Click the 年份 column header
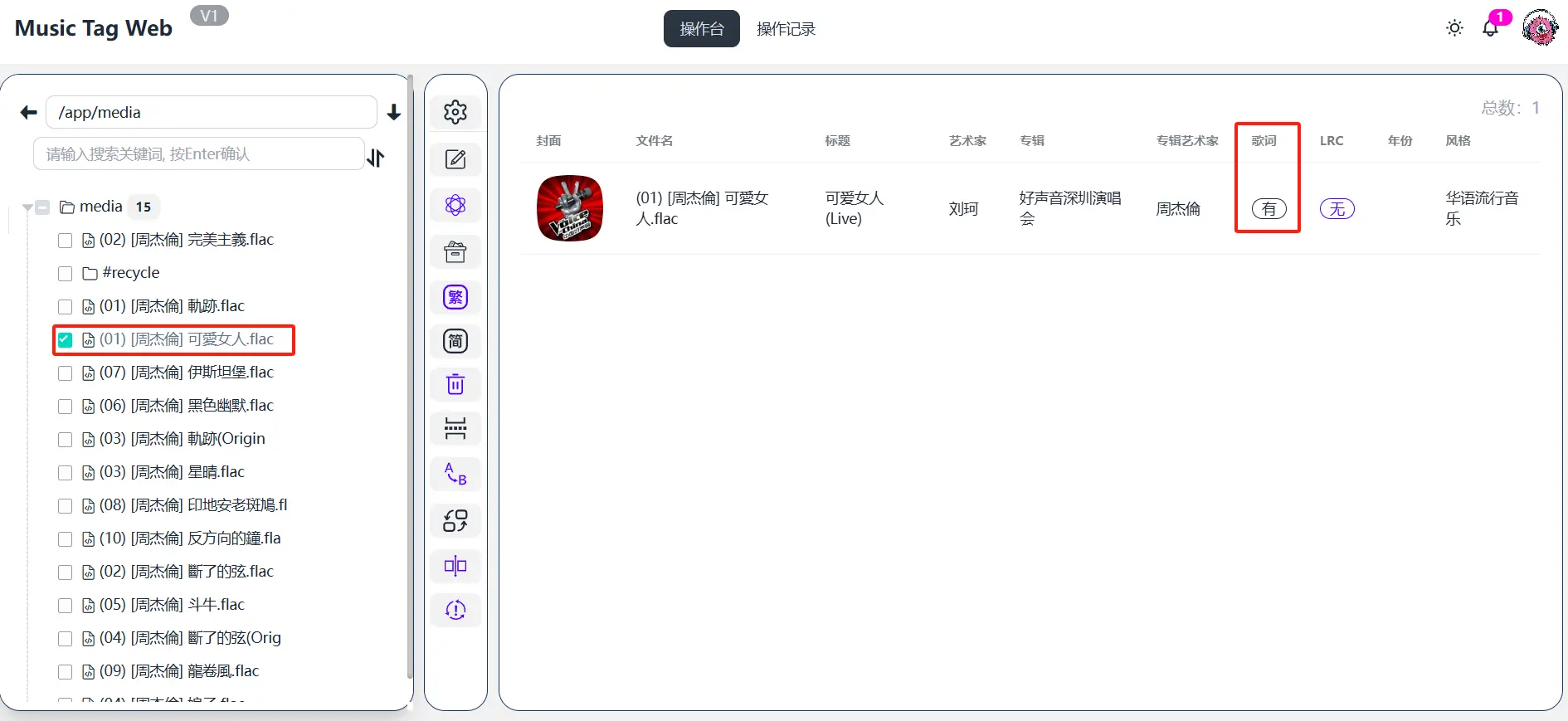The height and width of the screenshot is (721, 1568). pyautogui.click(x=1400, y=141)
